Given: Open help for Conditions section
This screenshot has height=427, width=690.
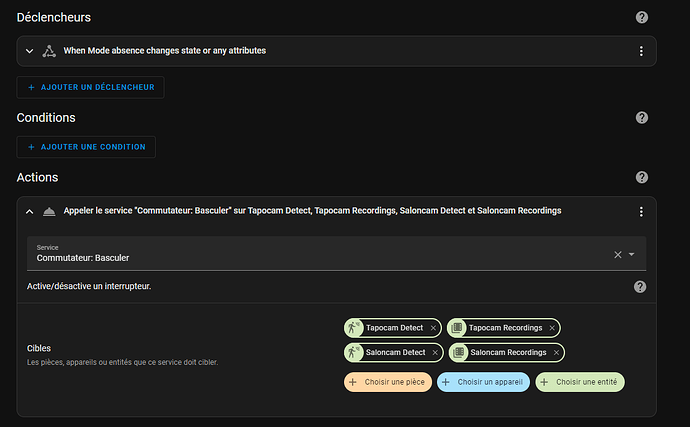Looking at the screenshot, I should [641, 118].
